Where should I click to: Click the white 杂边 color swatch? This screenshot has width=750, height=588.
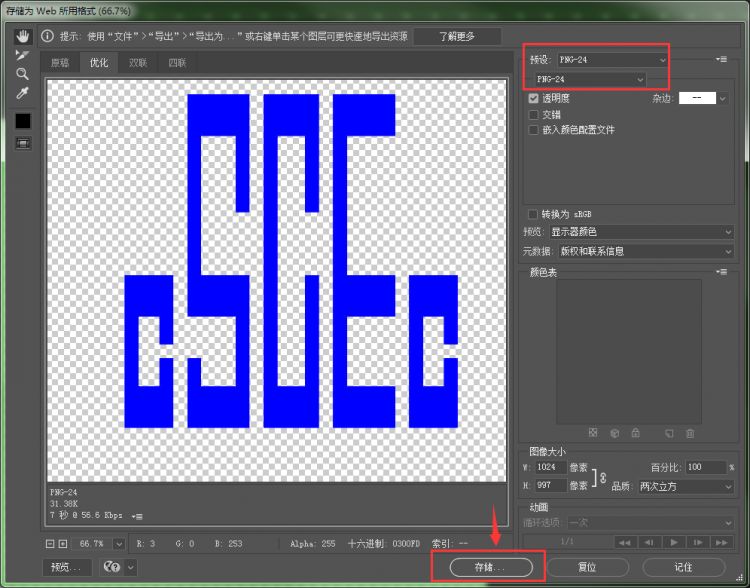(697, 98)
